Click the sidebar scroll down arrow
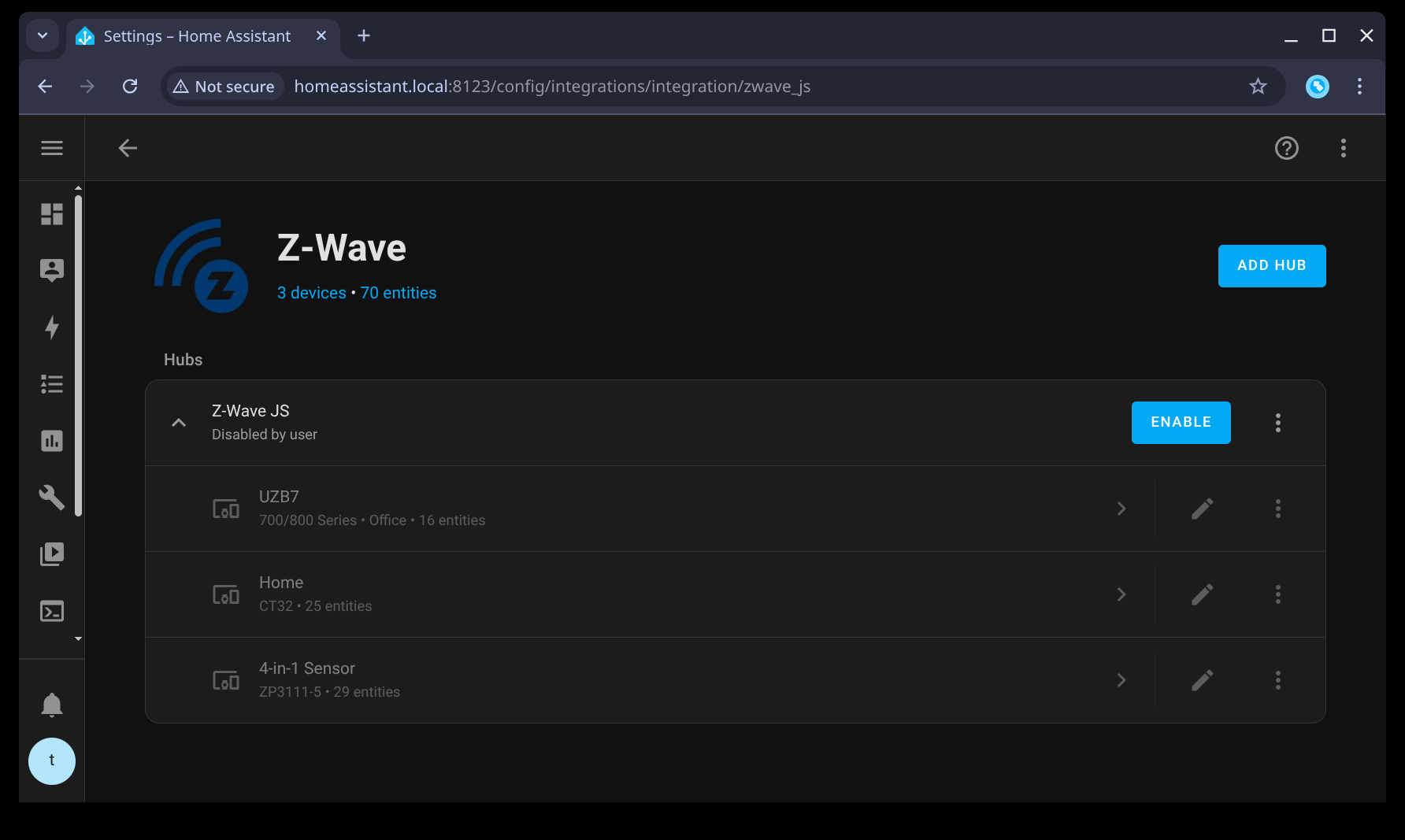The width and height of the screenshot is (1405, 840). [x=78, y=638]
